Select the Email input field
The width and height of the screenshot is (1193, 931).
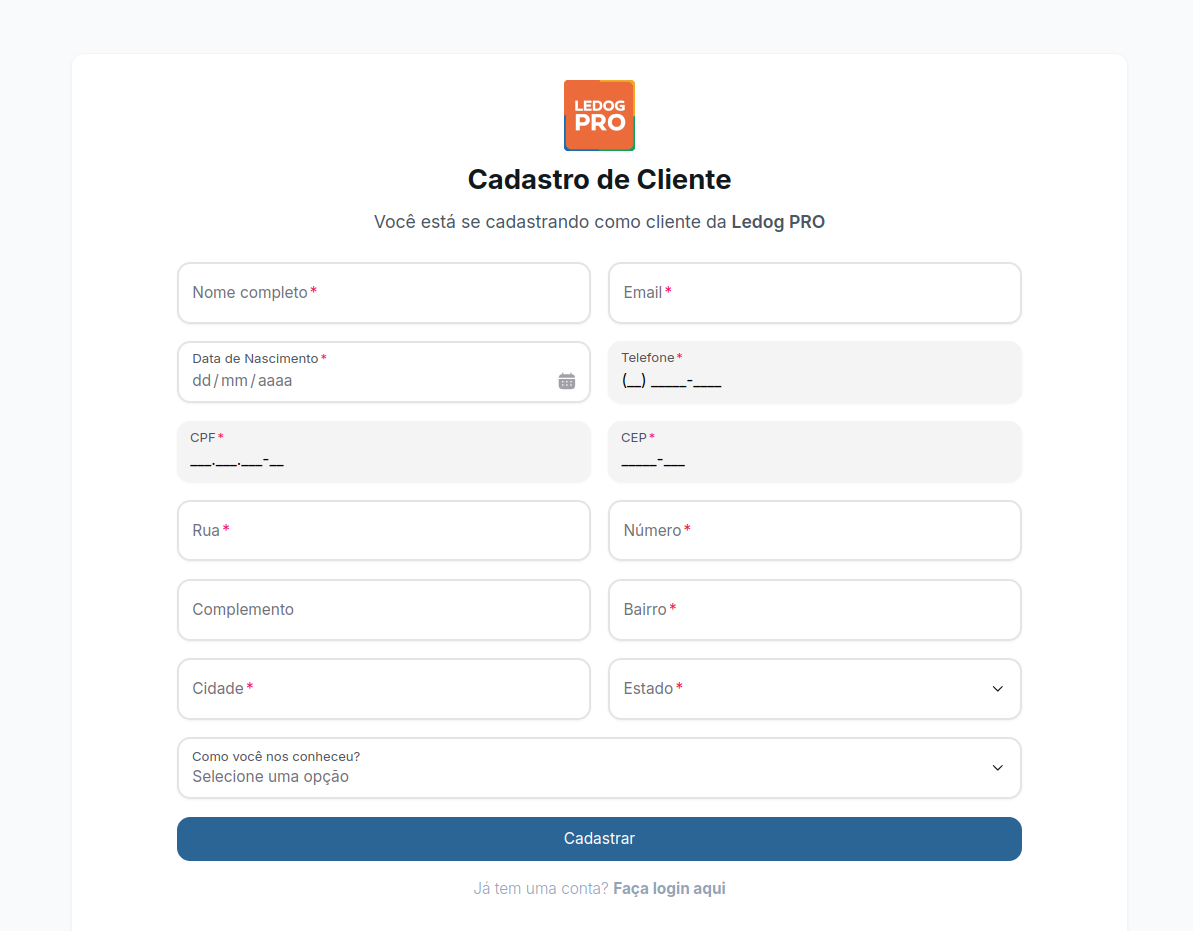click(814, 293)
